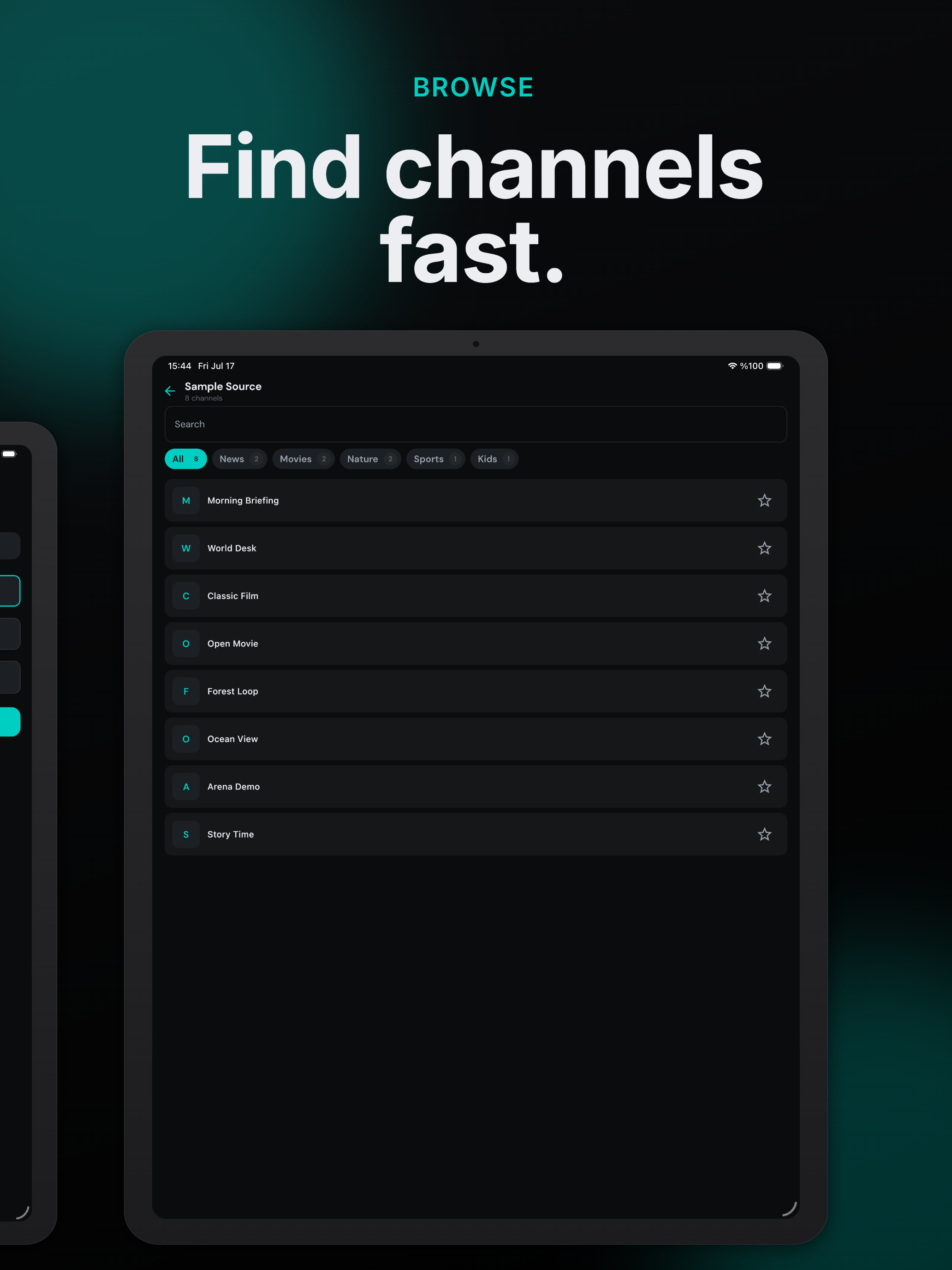Play the Classic Film channel
The image size is (952, 1270).
point(476,596)
